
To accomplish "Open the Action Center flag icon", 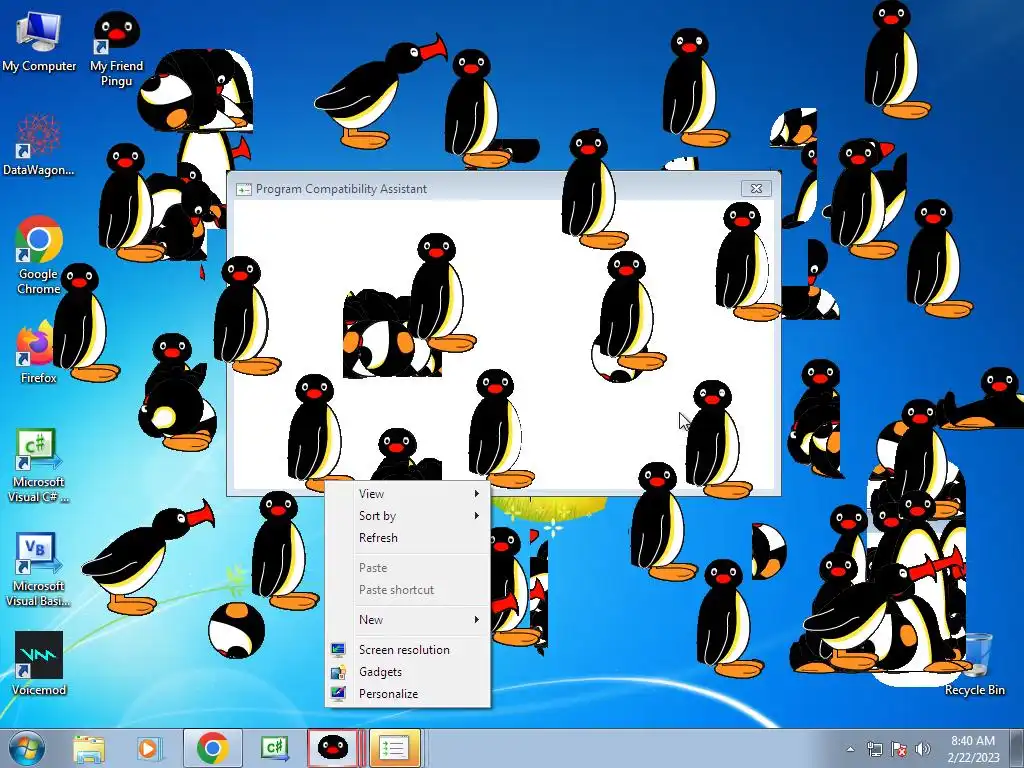I will click(x=899, y=749).
